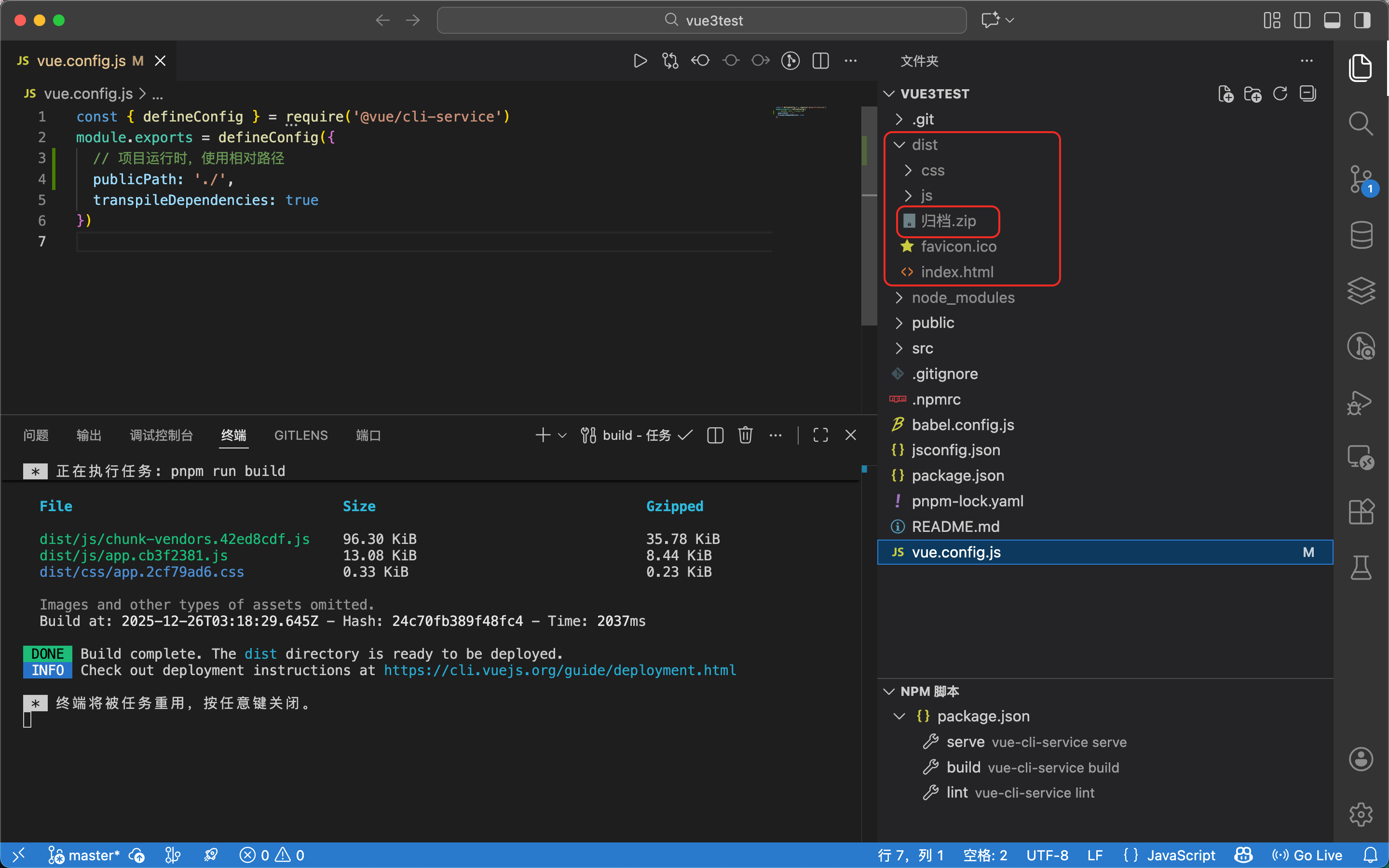Viewport: 1389px width, 868px height.
Task: Click the New File icon in explorer
Action: 1226,94
